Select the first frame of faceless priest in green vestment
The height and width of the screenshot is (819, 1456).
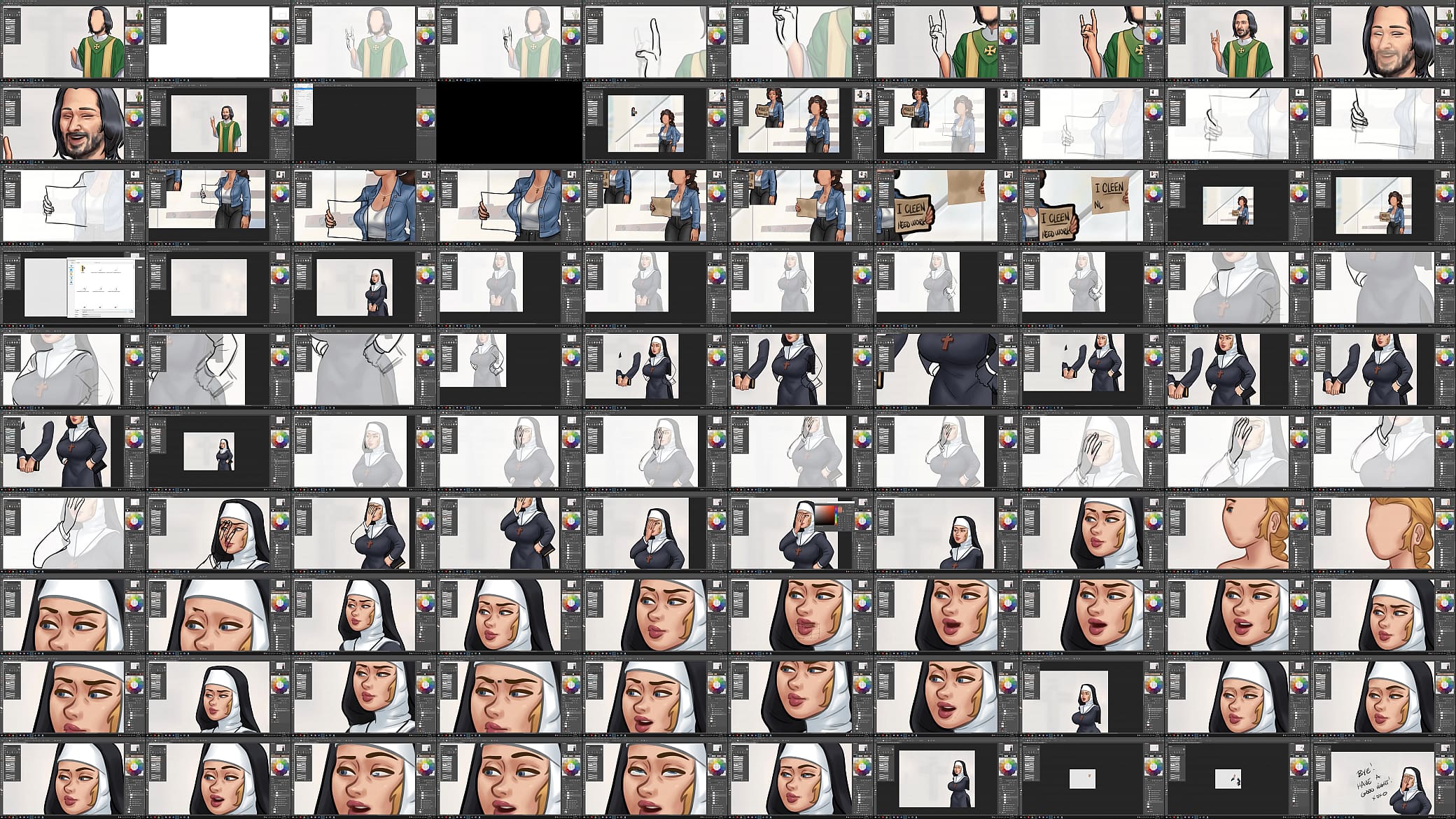click(x=72, y=41)
